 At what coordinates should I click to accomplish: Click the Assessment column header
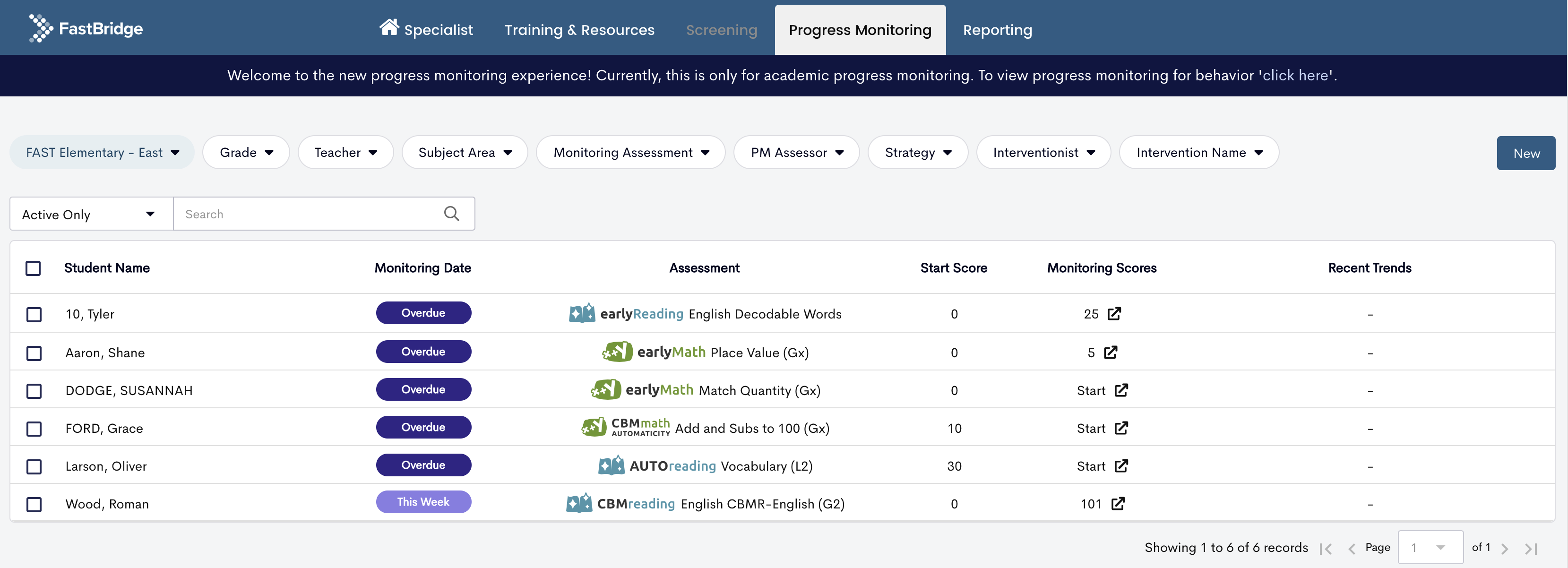[704, 268]
